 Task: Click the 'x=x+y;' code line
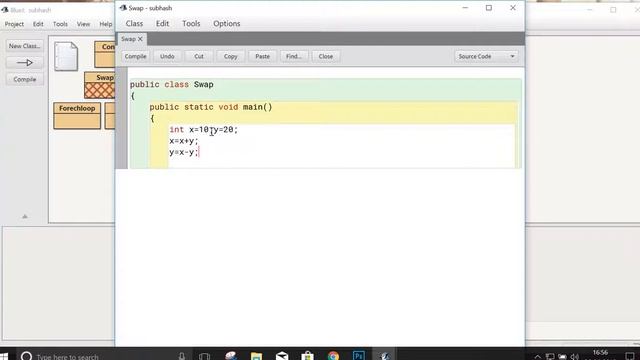click(184, 141)
